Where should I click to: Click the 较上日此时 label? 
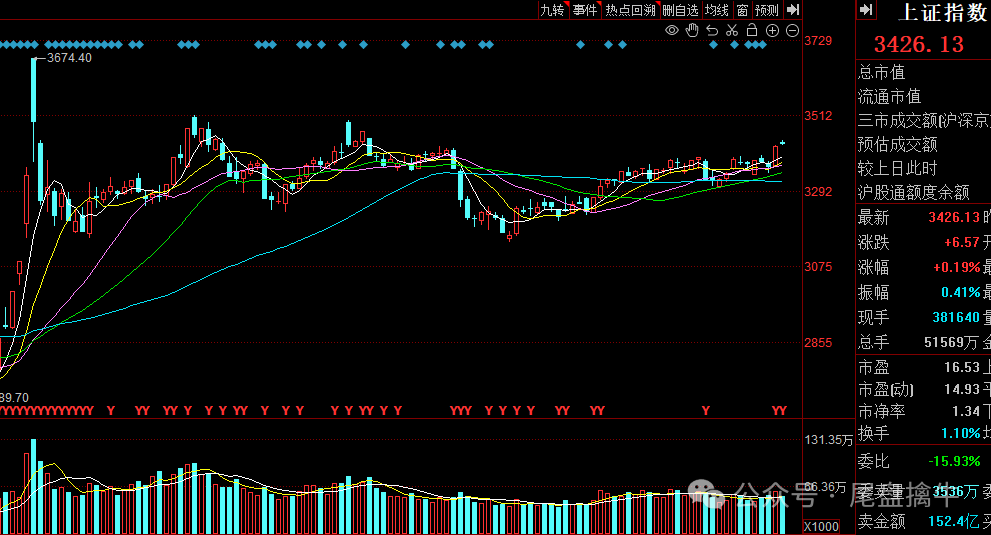tap(897, 168)
